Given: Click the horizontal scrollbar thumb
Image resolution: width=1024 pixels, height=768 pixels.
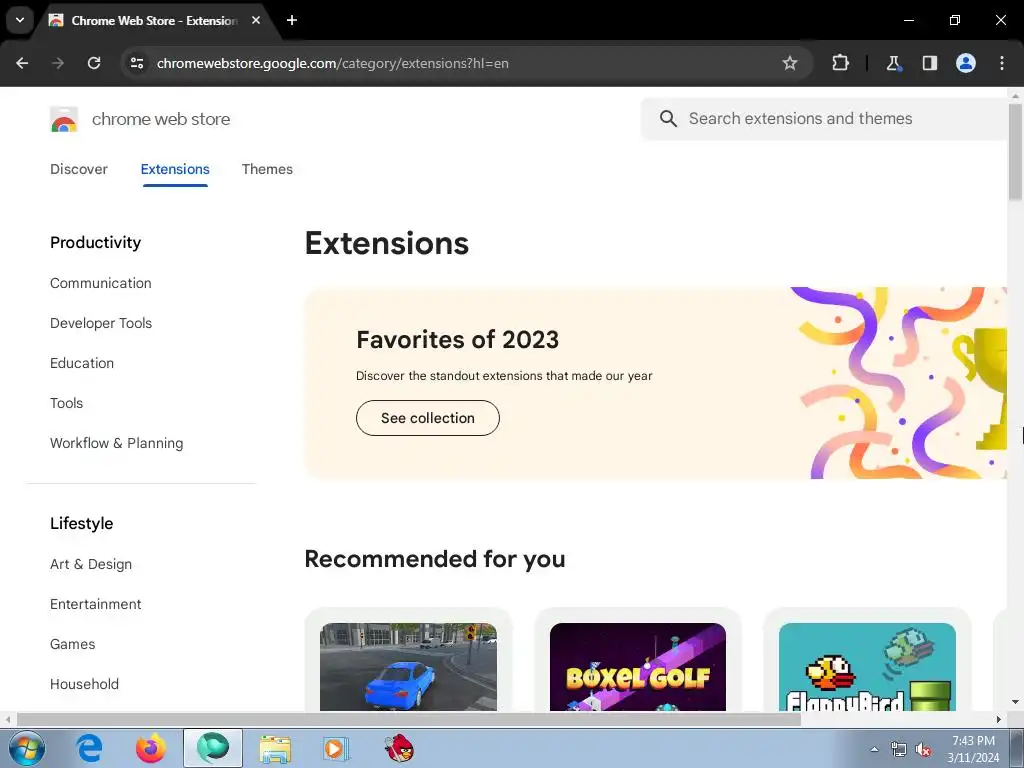Looking at the screenshot, I should coord(409,720).
